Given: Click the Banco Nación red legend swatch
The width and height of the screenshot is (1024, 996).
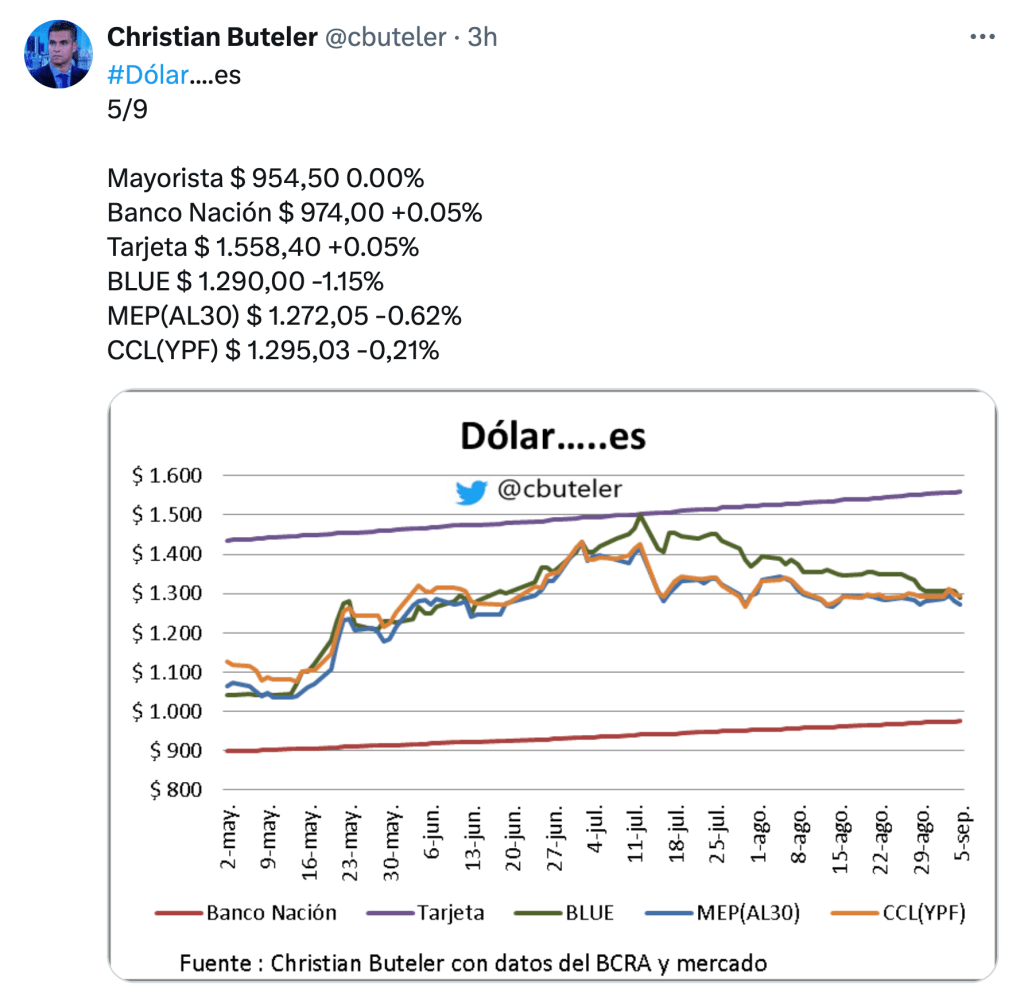Looking at the screenshot, I should click(x=178, y=912).
